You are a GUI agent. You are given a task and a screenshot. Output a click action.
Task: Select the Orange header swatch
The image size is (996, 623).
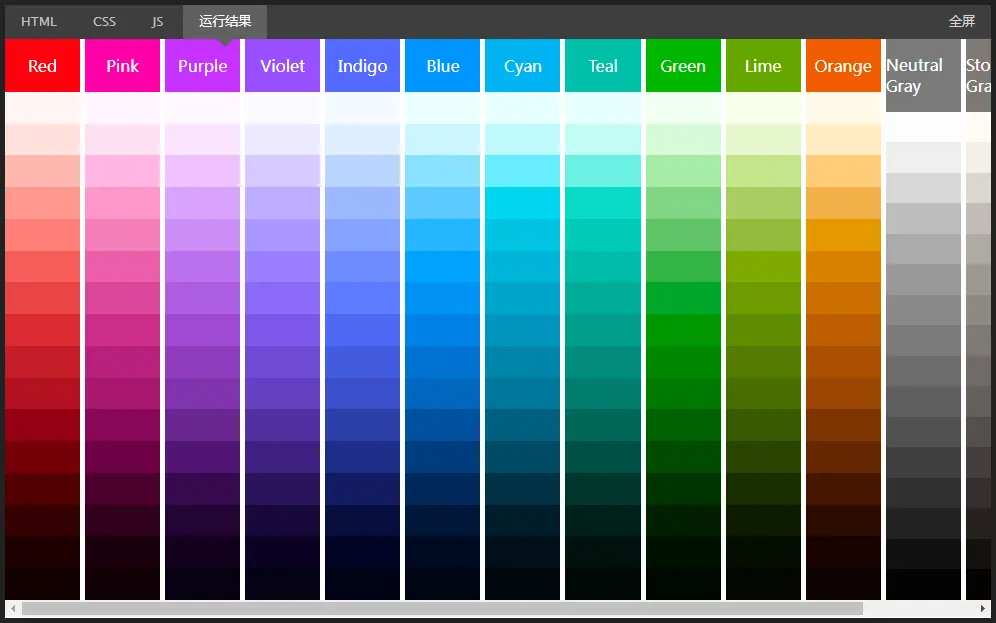coord(843,66)
